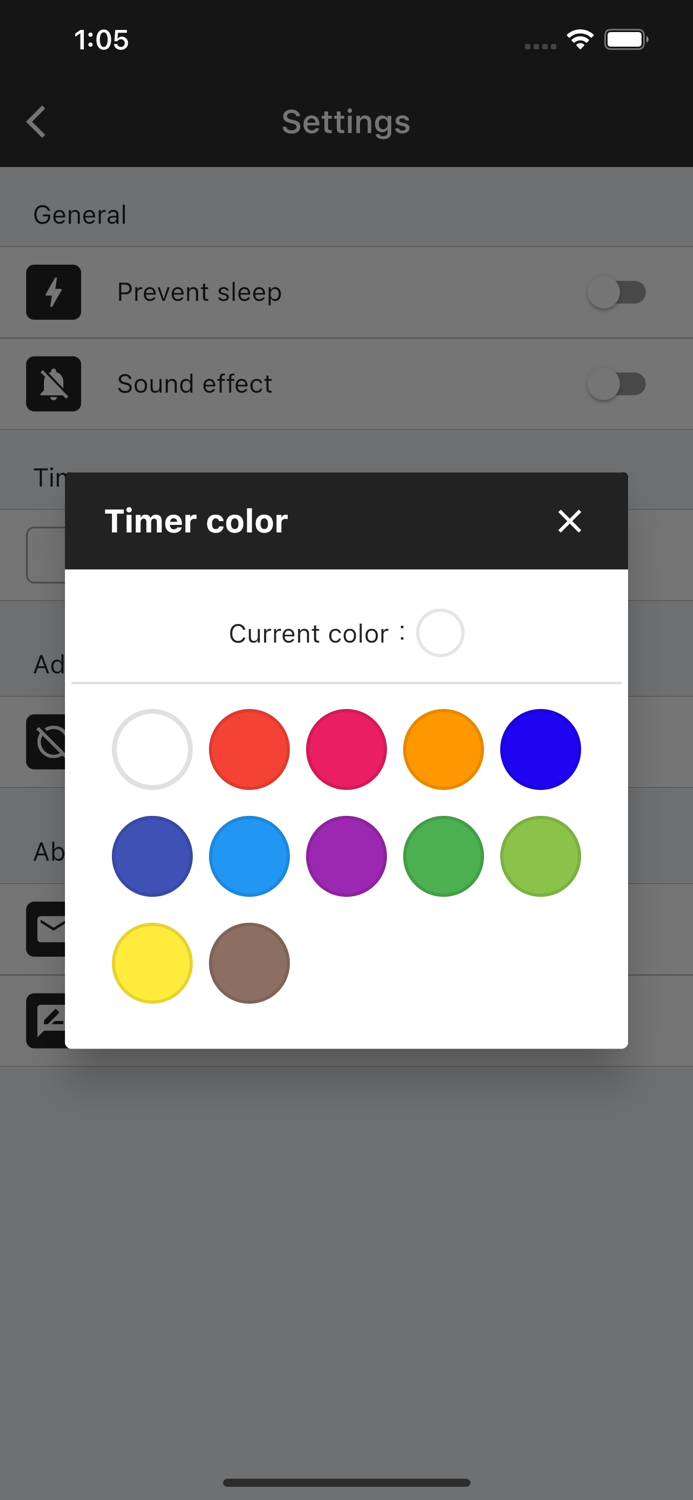Click the lightning bolt Prevent sleep icon

53,292
